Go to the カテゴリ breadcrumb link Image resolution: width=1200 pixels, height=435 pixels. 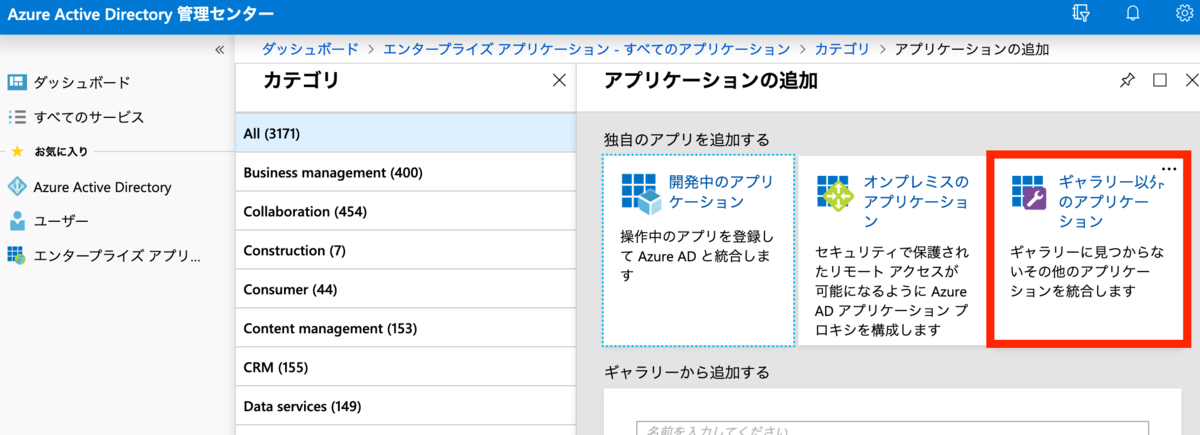[842, 48]
